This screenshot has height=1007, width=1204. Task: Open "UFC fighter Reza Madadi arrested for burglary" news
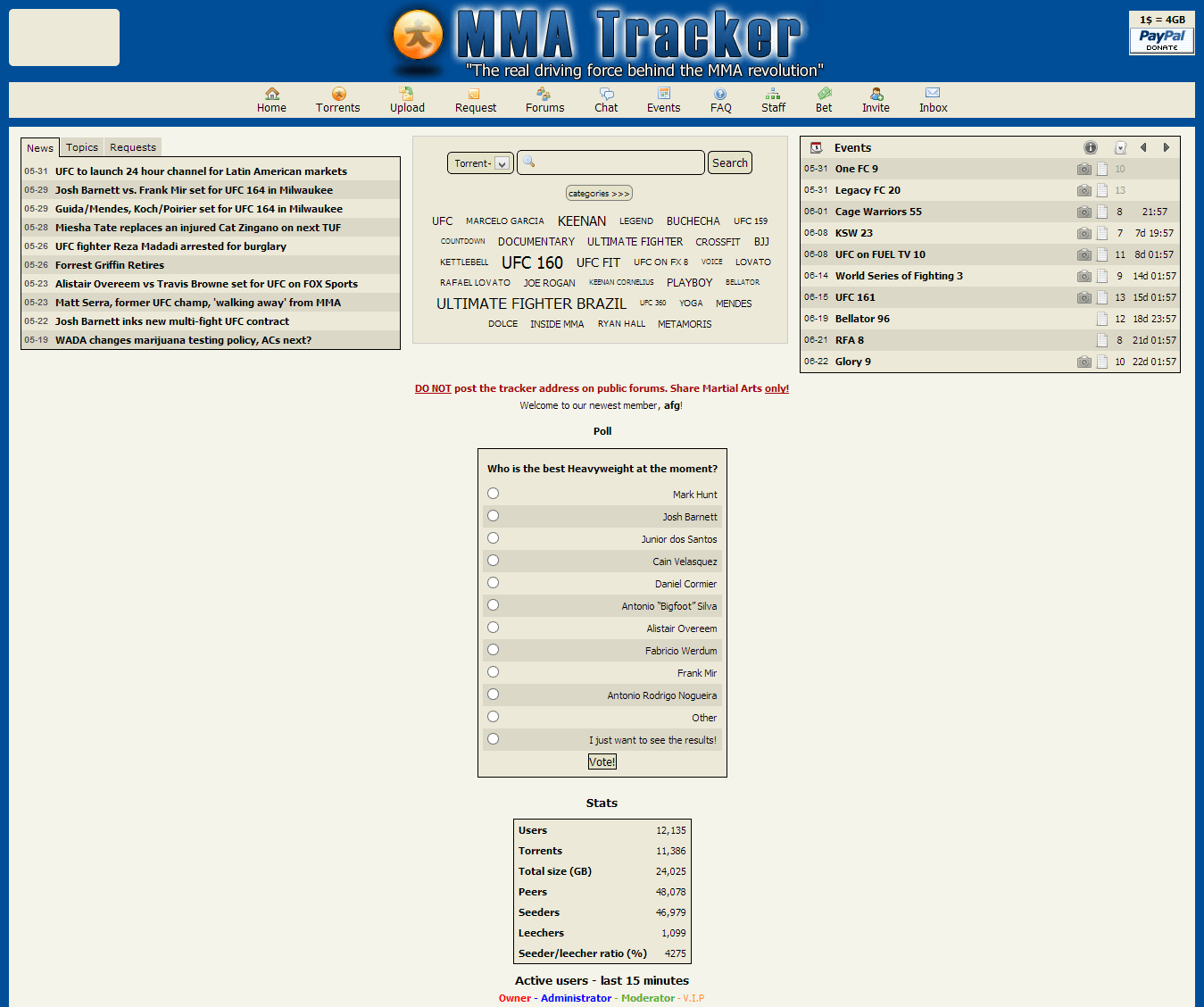point(170,246)
